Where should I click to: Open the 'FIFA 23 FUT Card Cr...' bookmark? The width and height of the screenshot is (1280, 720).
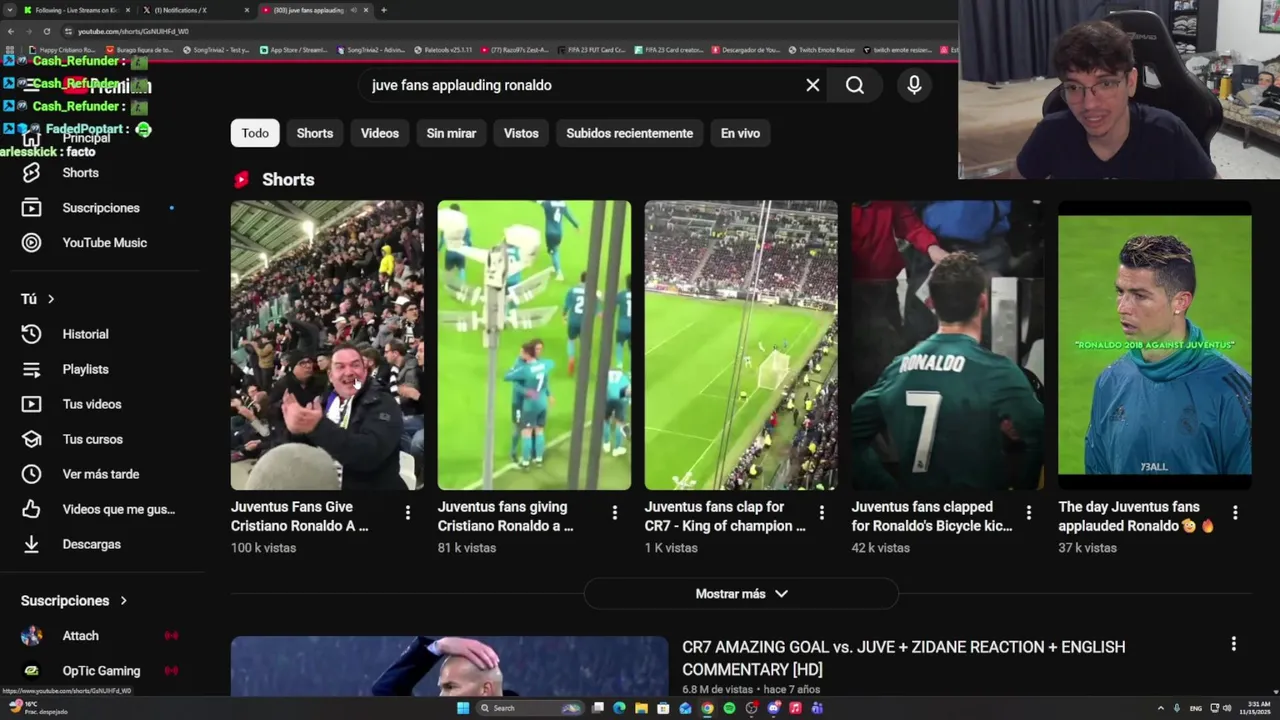point(591,50)
